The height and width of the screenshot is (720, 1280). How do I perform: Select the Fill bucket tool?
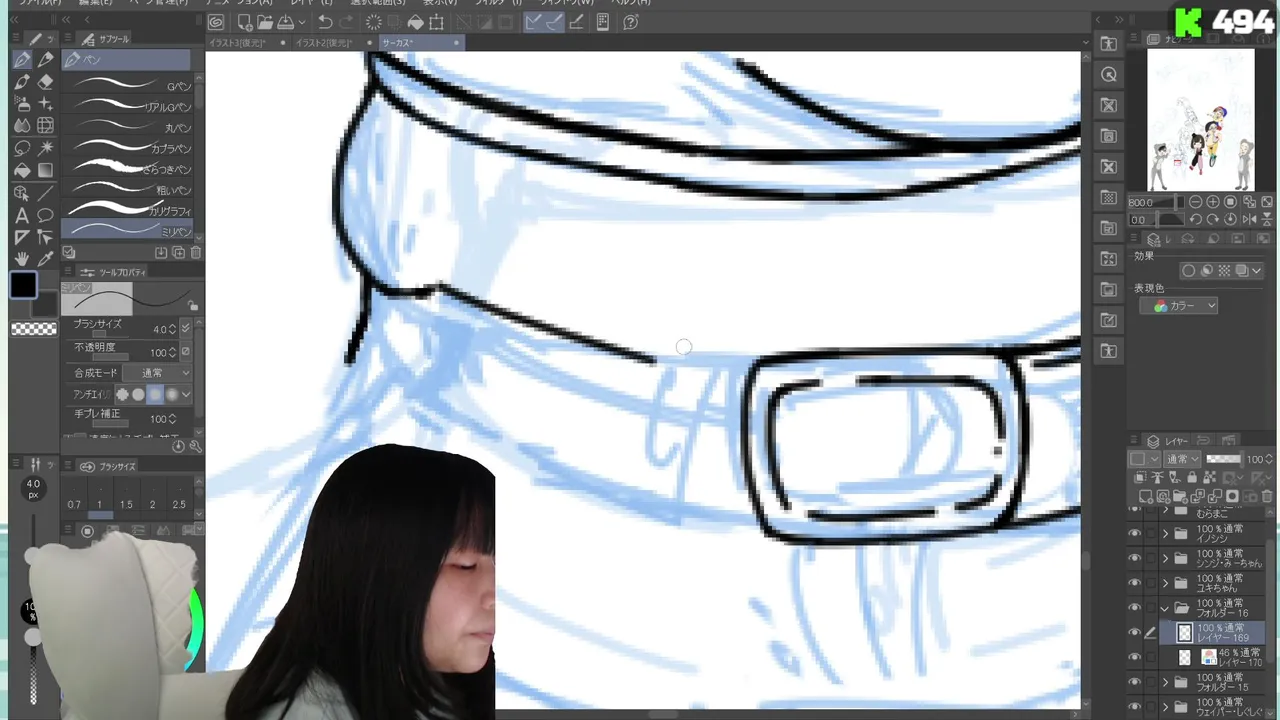pos(22,170)
